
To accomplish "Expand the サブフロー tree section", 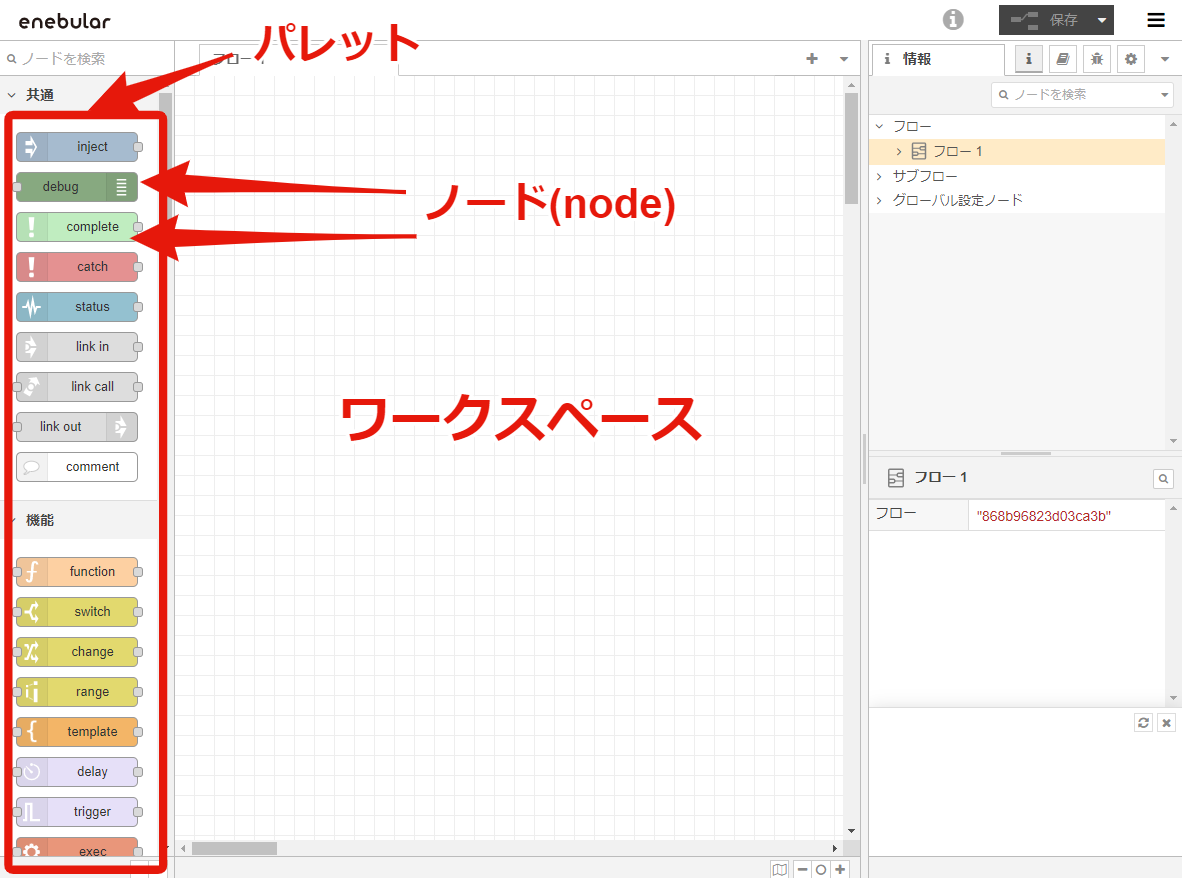I will 879,176.
